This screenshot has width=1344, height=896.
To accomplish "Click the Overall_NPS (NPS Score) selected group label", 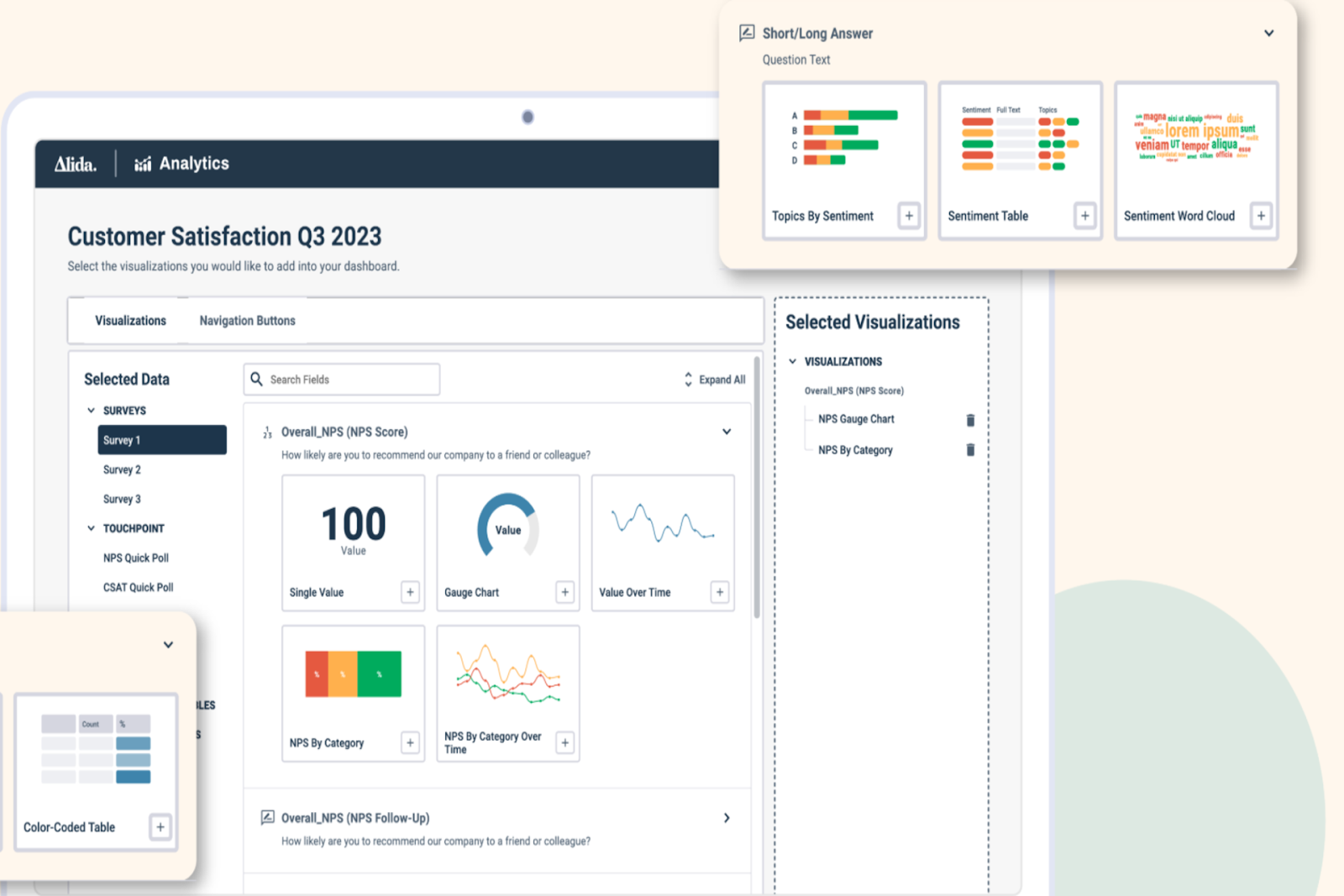I will pos(854,390).
